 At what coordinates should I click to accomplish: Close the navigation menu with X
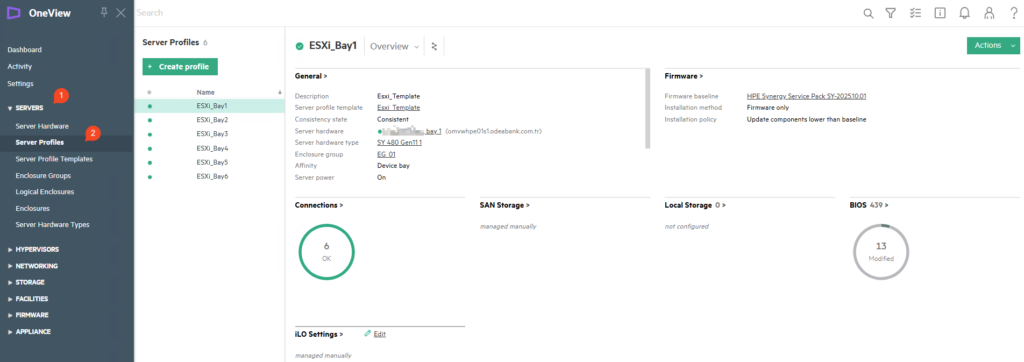pyautogui.click(x=121, y=12)
